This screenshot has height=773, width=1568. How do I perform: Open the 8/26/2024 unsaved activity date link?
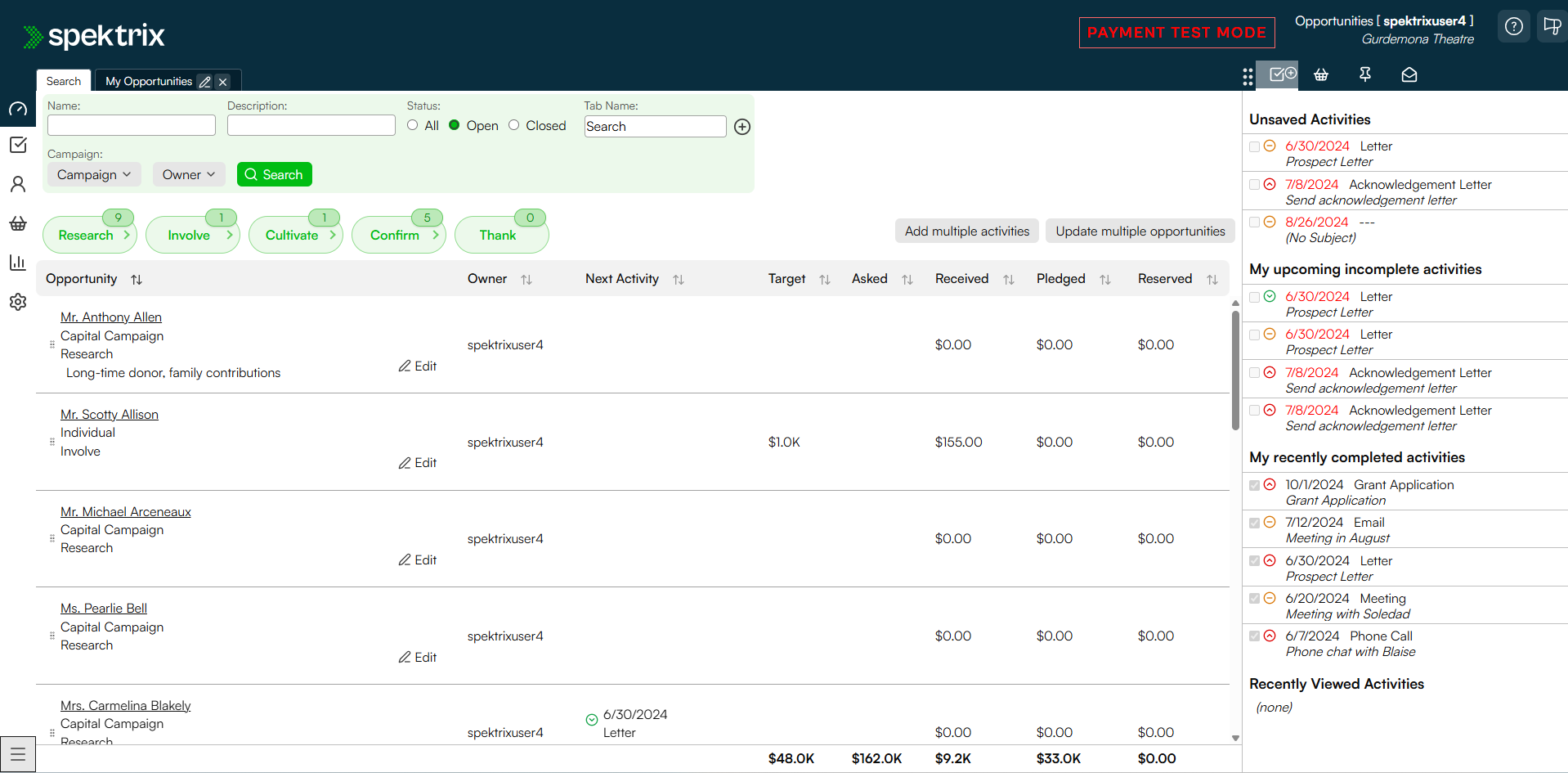coord(1317,222)
